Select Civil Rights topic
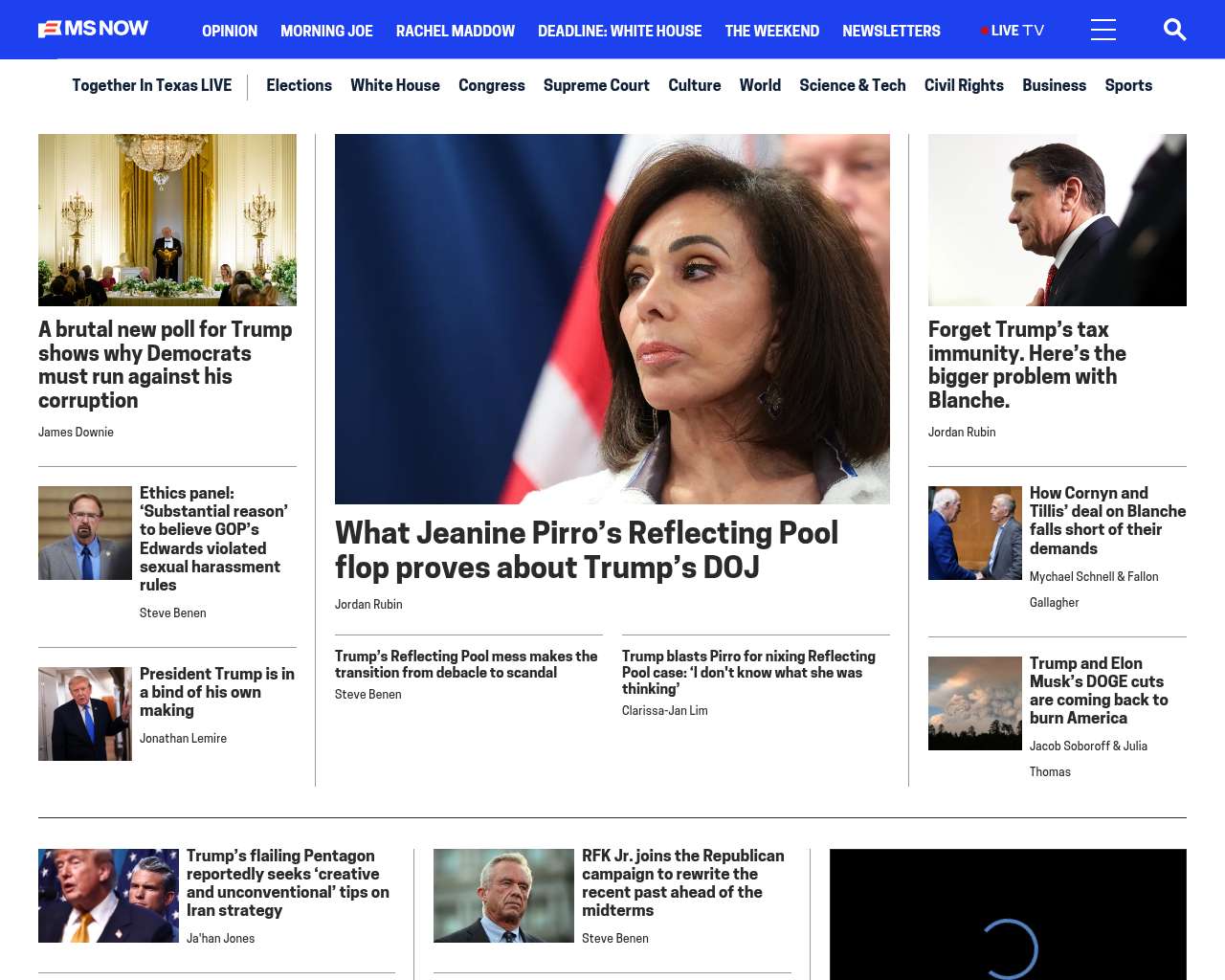 964,85
